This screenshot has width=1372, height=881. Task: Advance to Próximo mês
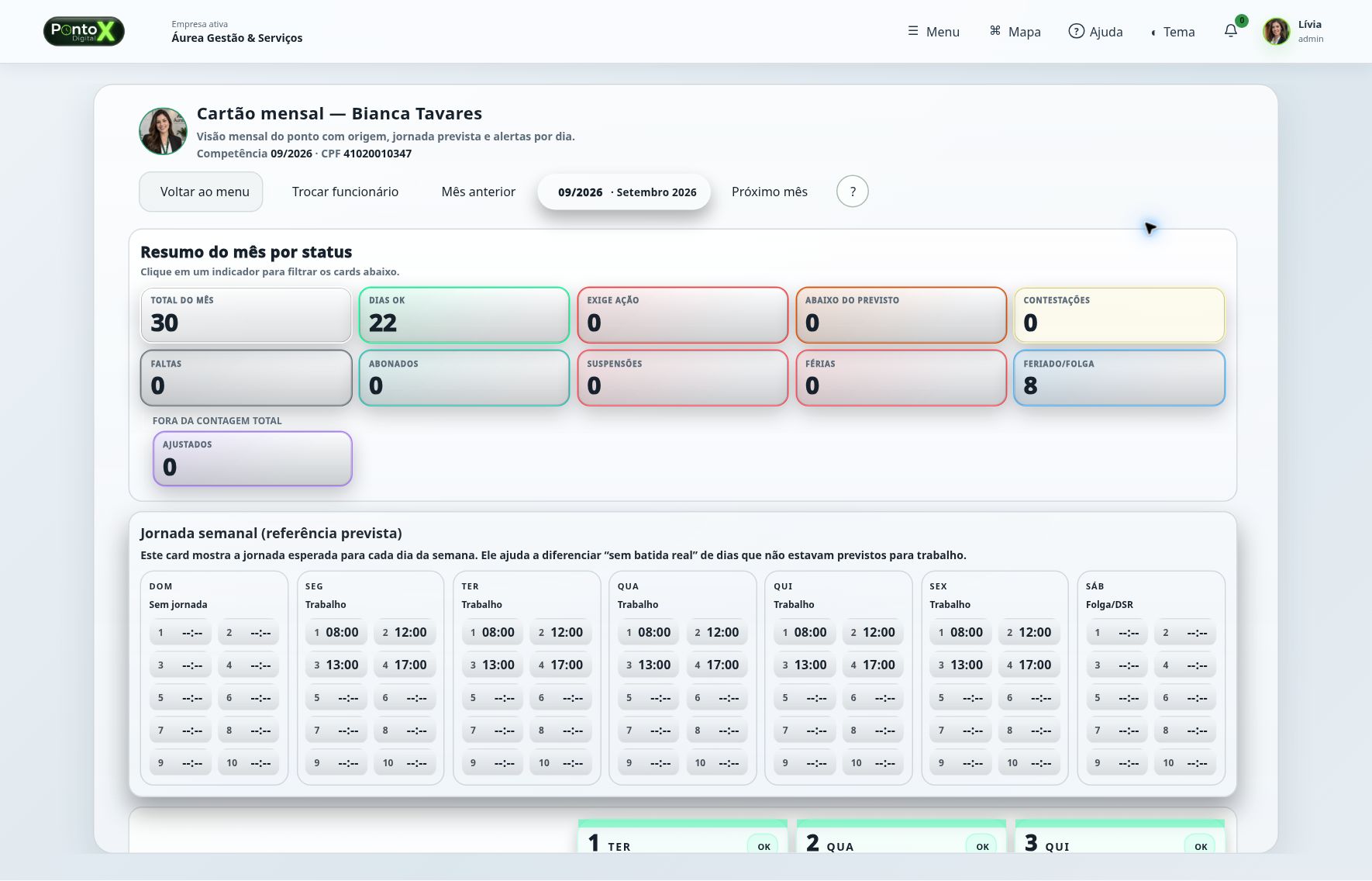770,192
